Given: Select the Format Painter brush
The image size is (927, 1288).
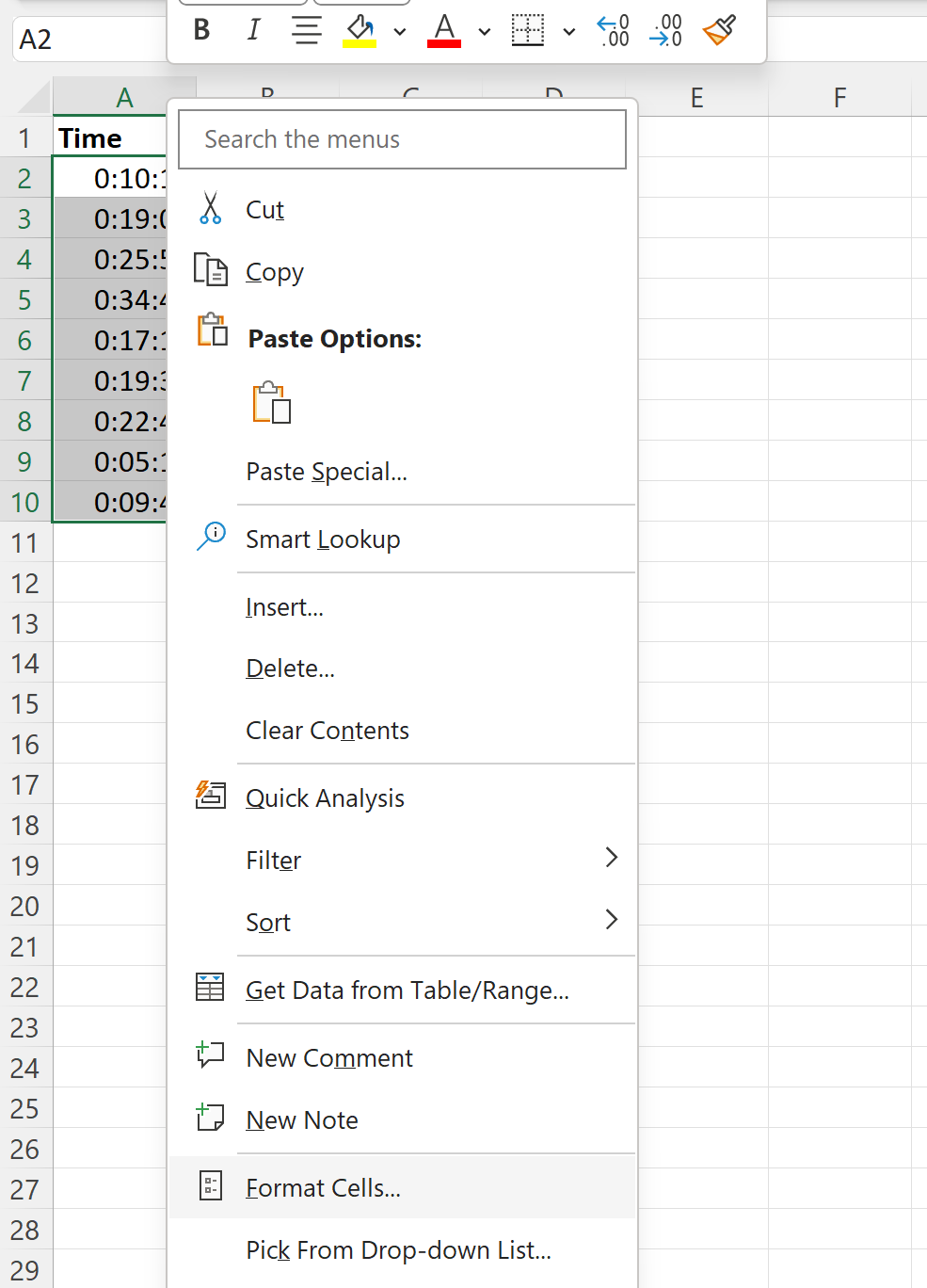Looking at the screenshot, I should 719,30.
